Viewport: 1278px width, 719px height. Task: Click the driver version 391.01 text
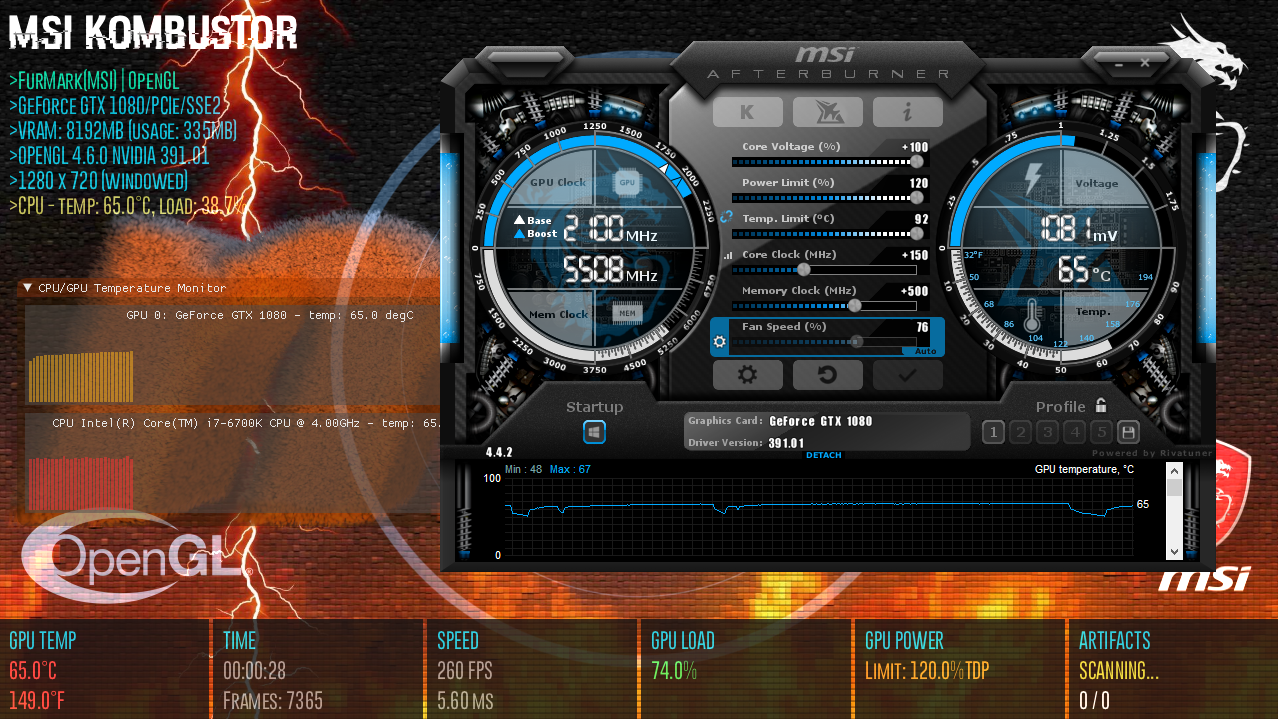click(787, 443)
